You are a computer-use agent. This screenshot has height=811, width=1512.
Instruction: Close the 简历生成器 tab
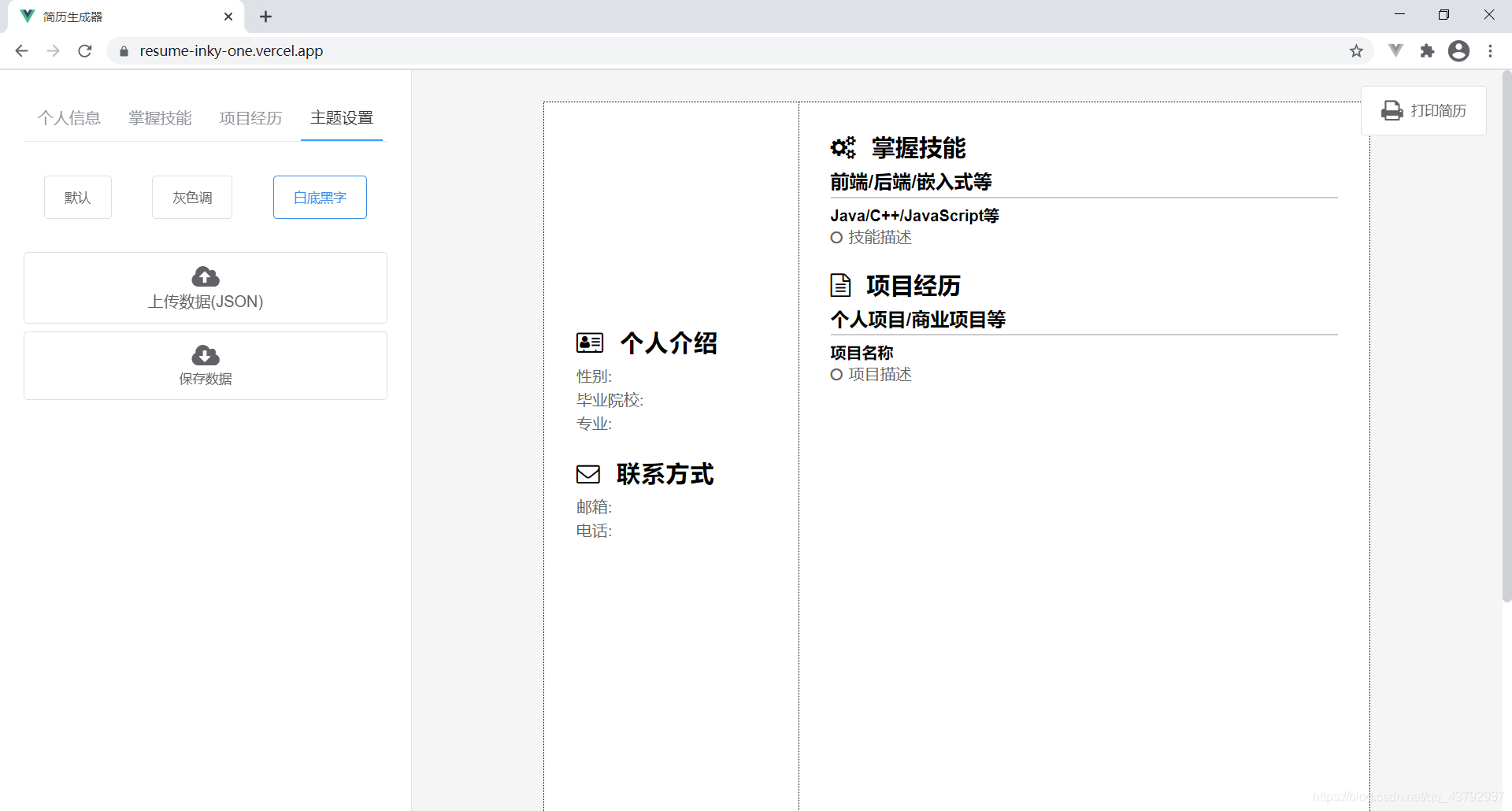click(228, 17)
